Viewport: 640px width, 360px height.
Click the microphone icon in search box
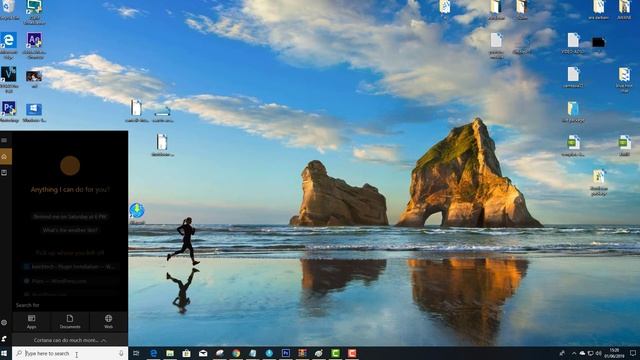coord(121,353)
